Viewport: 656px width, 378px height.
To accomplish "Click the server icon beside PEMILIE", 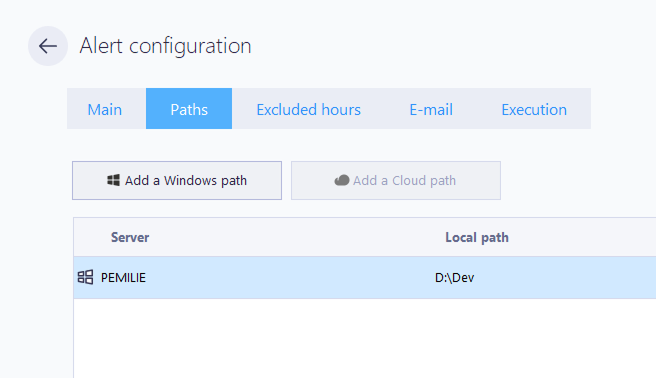I will coord(85,277).
